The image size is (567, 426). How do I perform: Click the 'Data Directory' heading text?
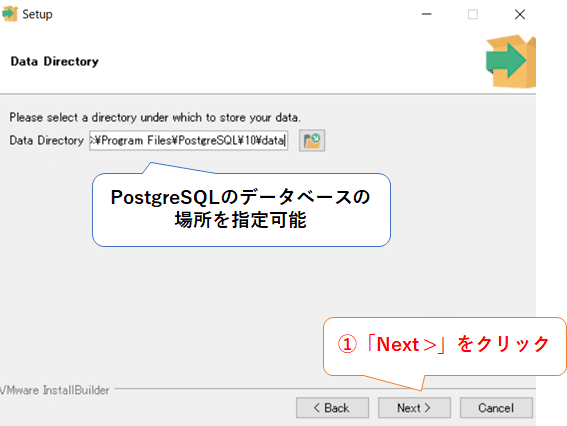(x=55, y=61)
